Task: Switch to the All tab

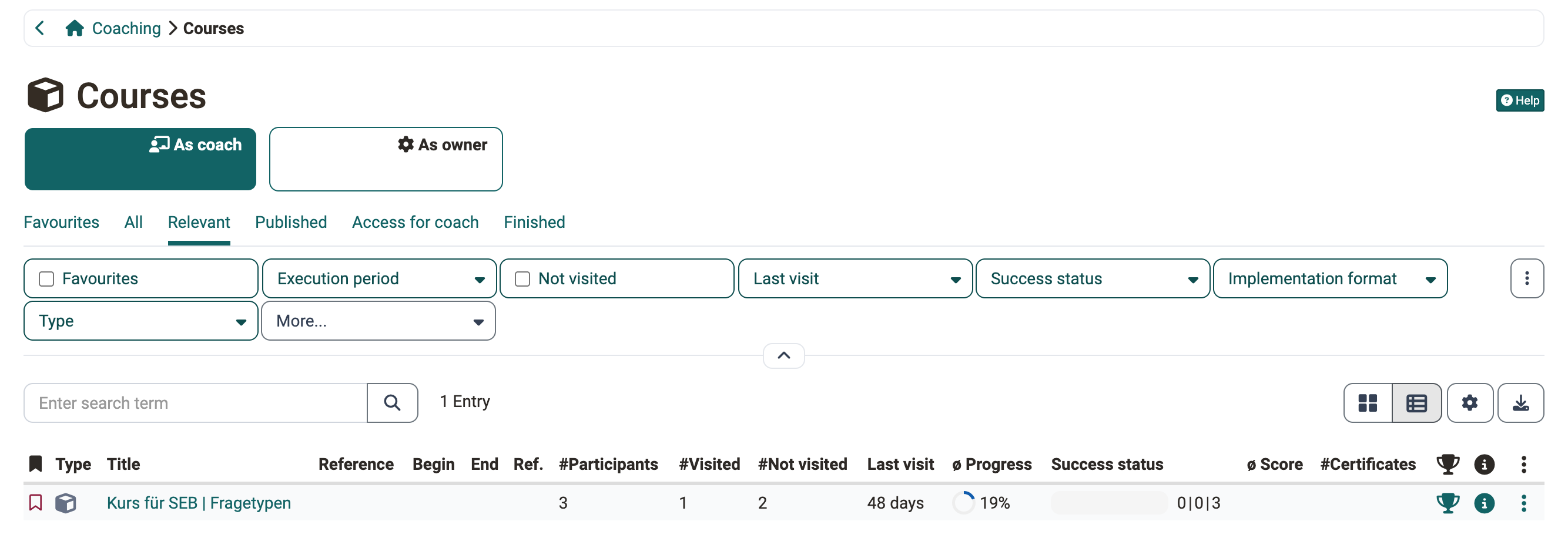Action: click(133, 222)
